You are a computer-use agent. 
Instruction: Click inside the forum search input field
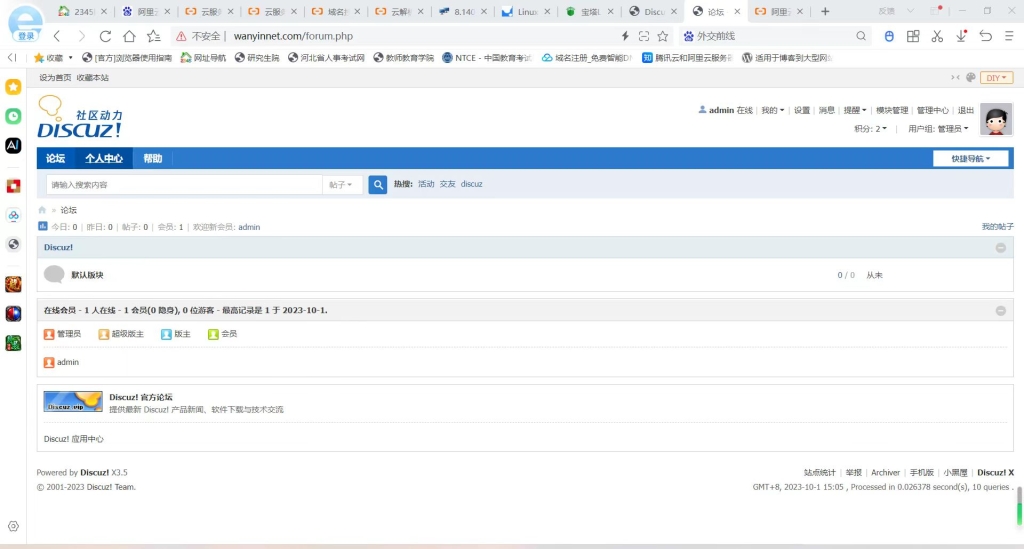(184, 185)
